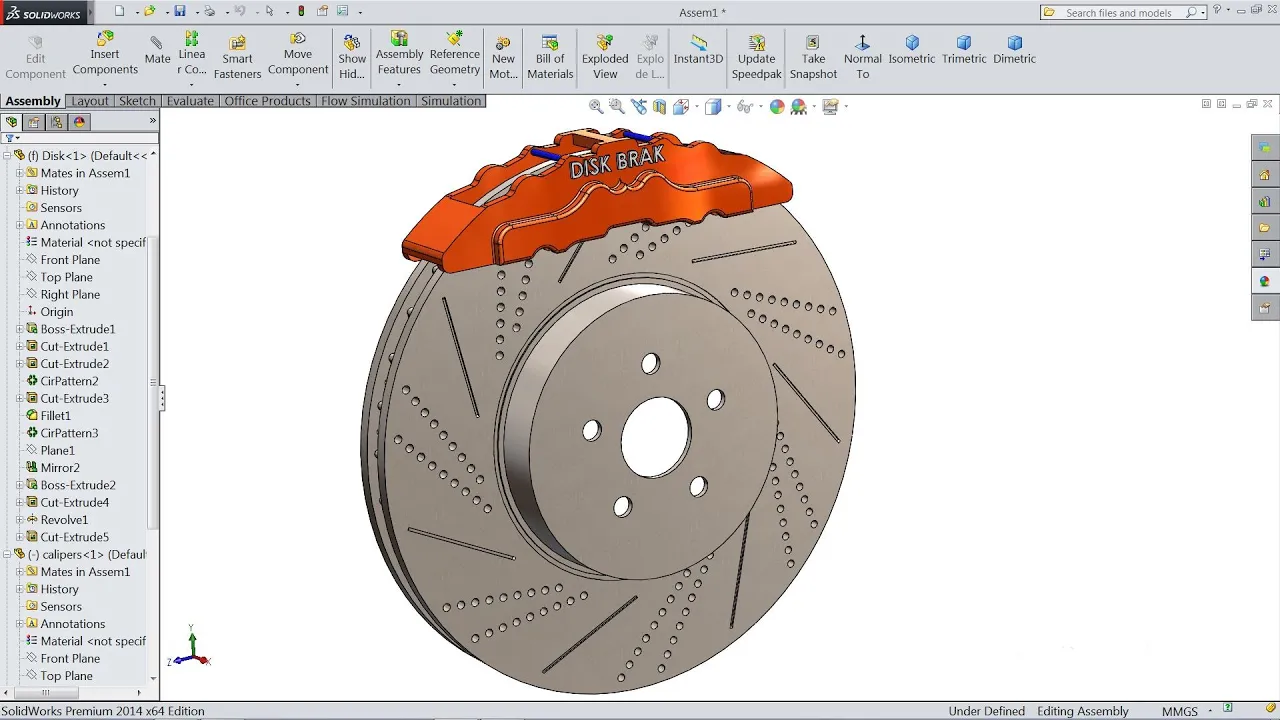Viewport: 1280px width, 720px height.
Task: Activate the Move Component tool
Action: click(x=298, y=54)
